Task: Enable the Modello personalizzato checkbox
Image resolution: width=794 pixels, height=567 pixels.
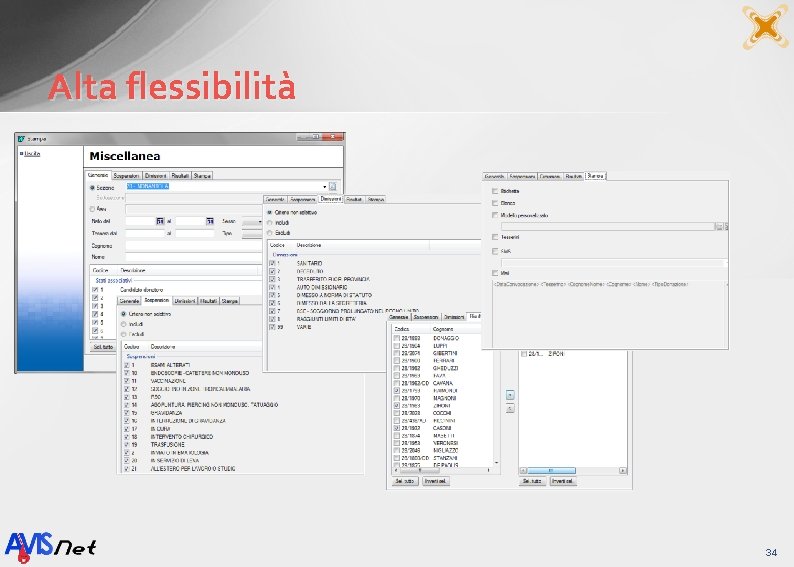Action: tap(495, 215)
